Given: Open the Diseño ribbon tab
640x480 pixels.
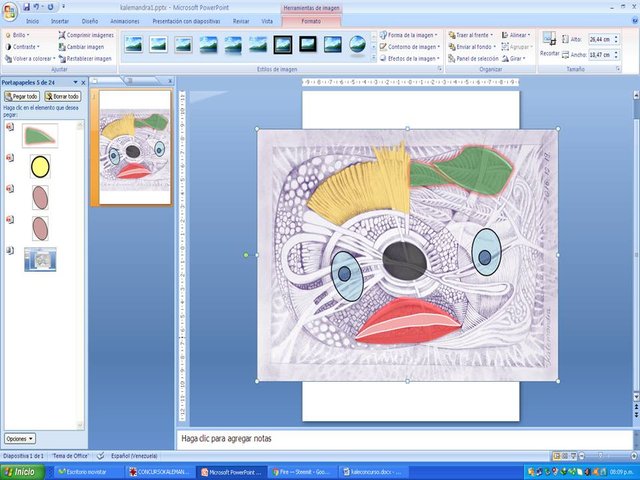Looking at the screenshot, I should point(90,21).
